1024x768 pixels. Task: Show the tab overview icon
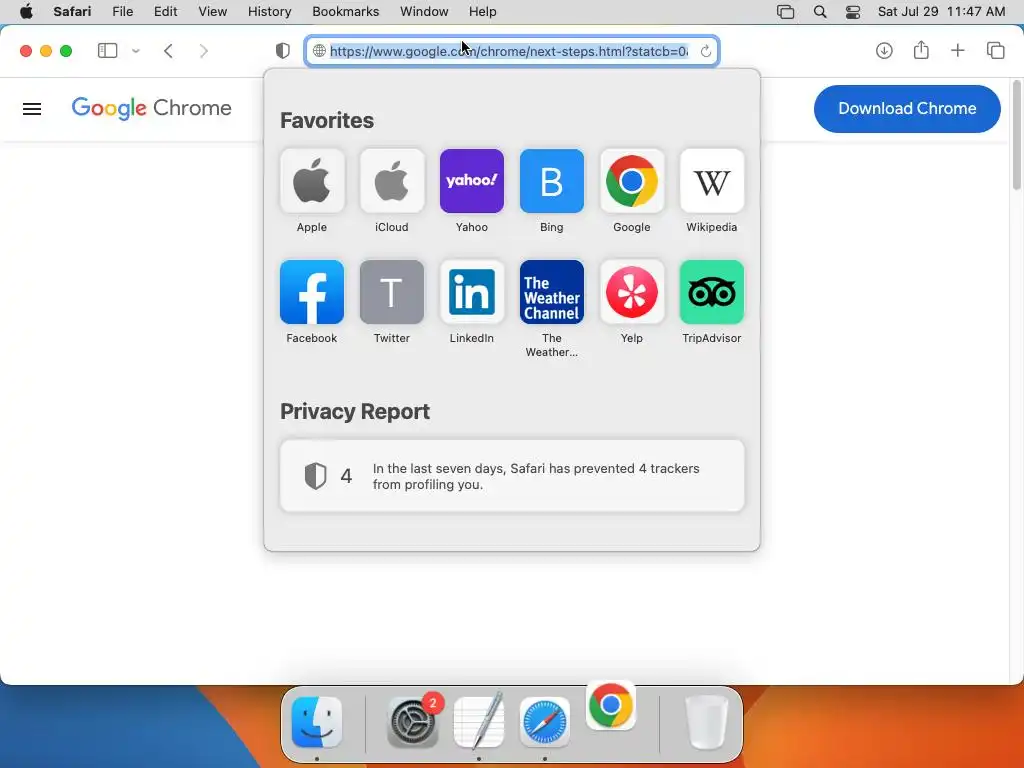tap(995, 50)
